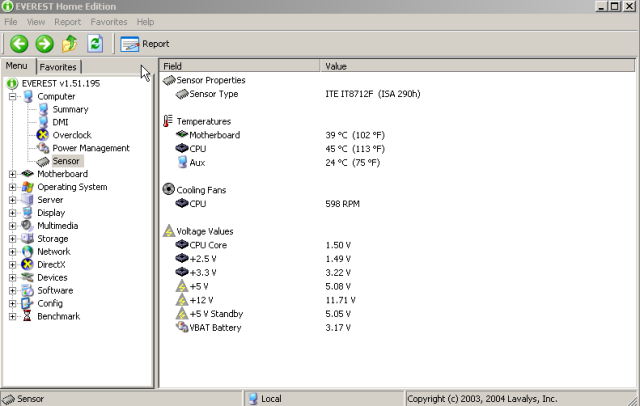The height and width of the screenshot is (406, 640).
Task: Click the green Back arrow button
Action: click(19, 44)
